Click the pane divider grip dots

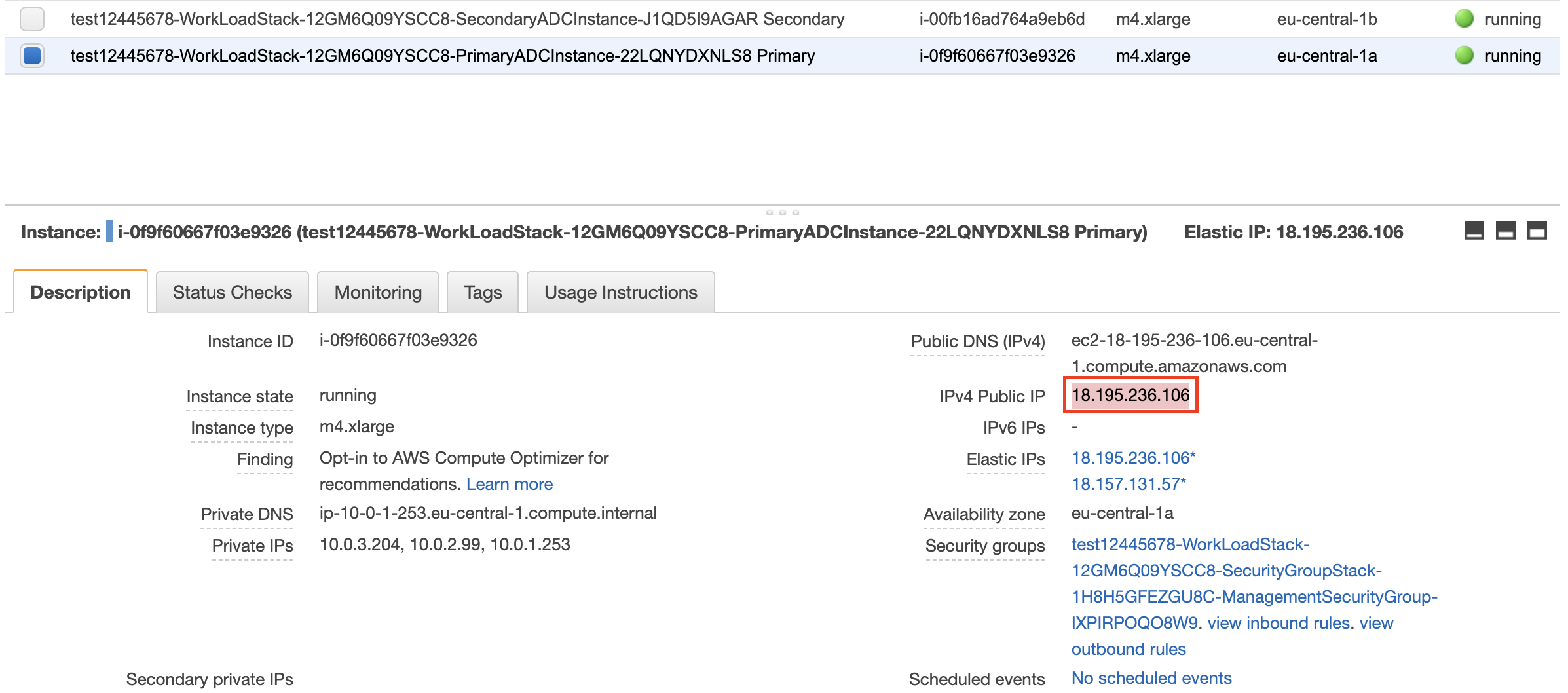click(x=783, y=212)
